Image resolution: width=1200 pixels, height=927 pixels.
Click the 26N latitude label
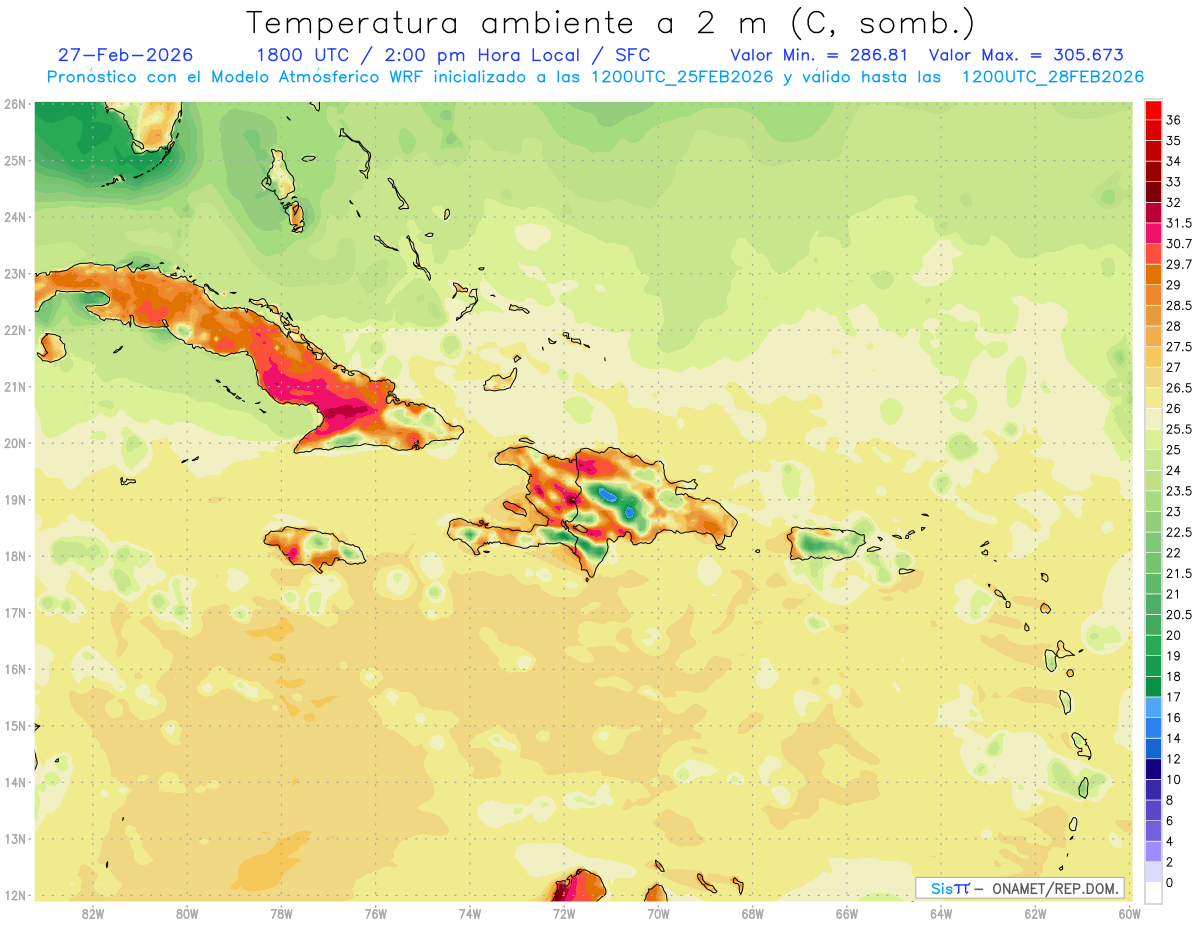(x=14, y=104)
